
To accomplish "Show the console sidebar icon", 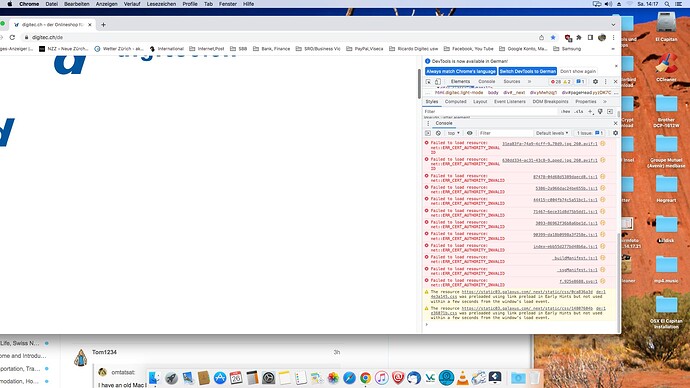I will click(x=428, y=133).
